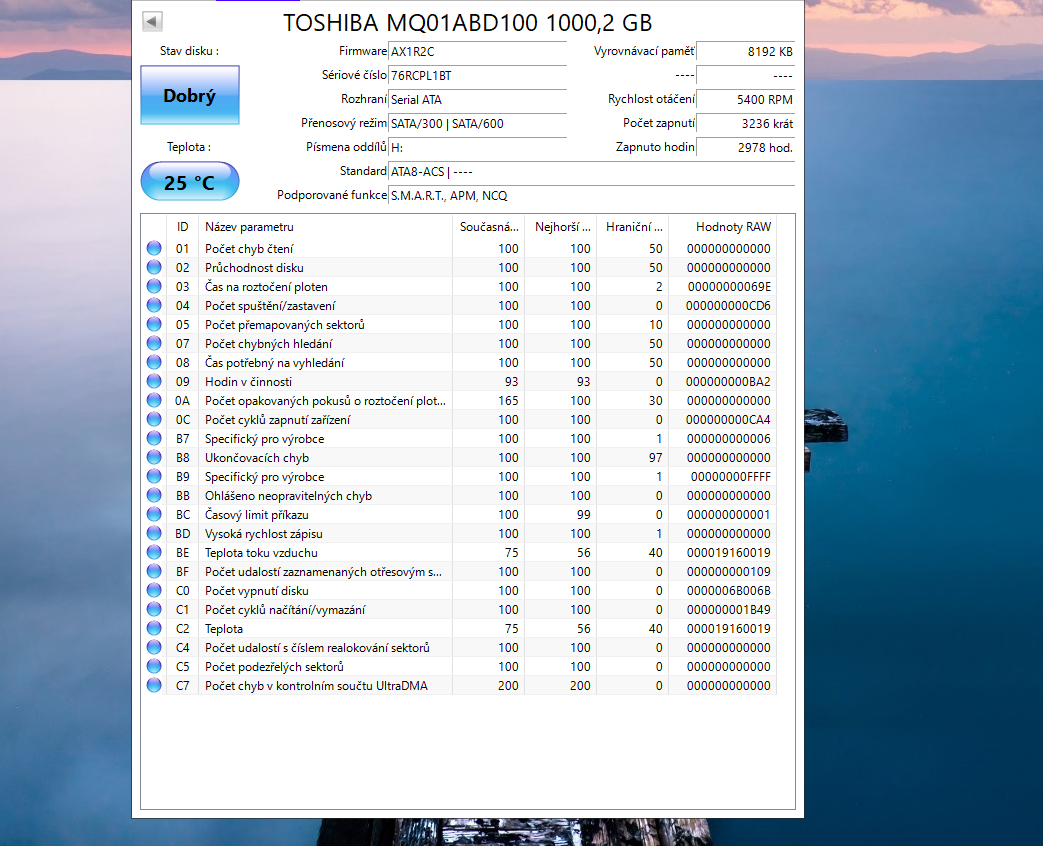1043x846 pixels.
Task: Click the indicator for Vysoká rychlost zápisu
Action: (153, 533)
